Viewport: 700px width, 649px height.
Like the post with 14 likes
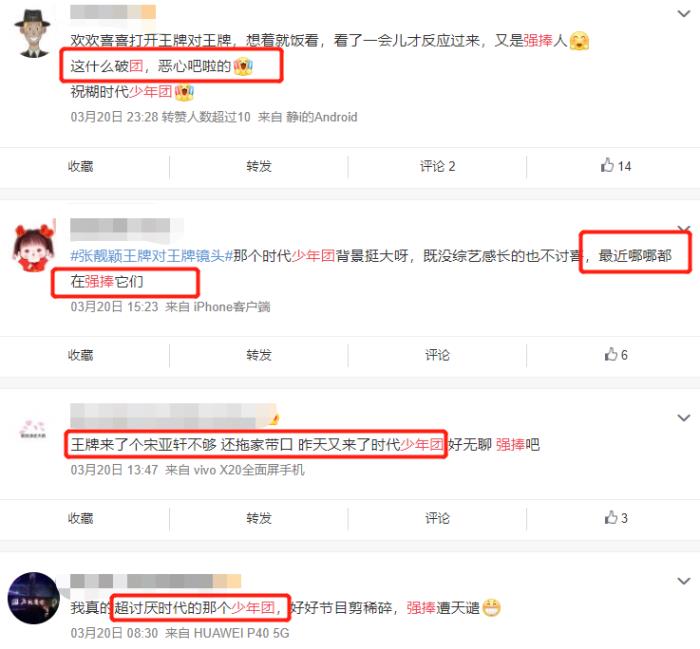tap(616, 166)
